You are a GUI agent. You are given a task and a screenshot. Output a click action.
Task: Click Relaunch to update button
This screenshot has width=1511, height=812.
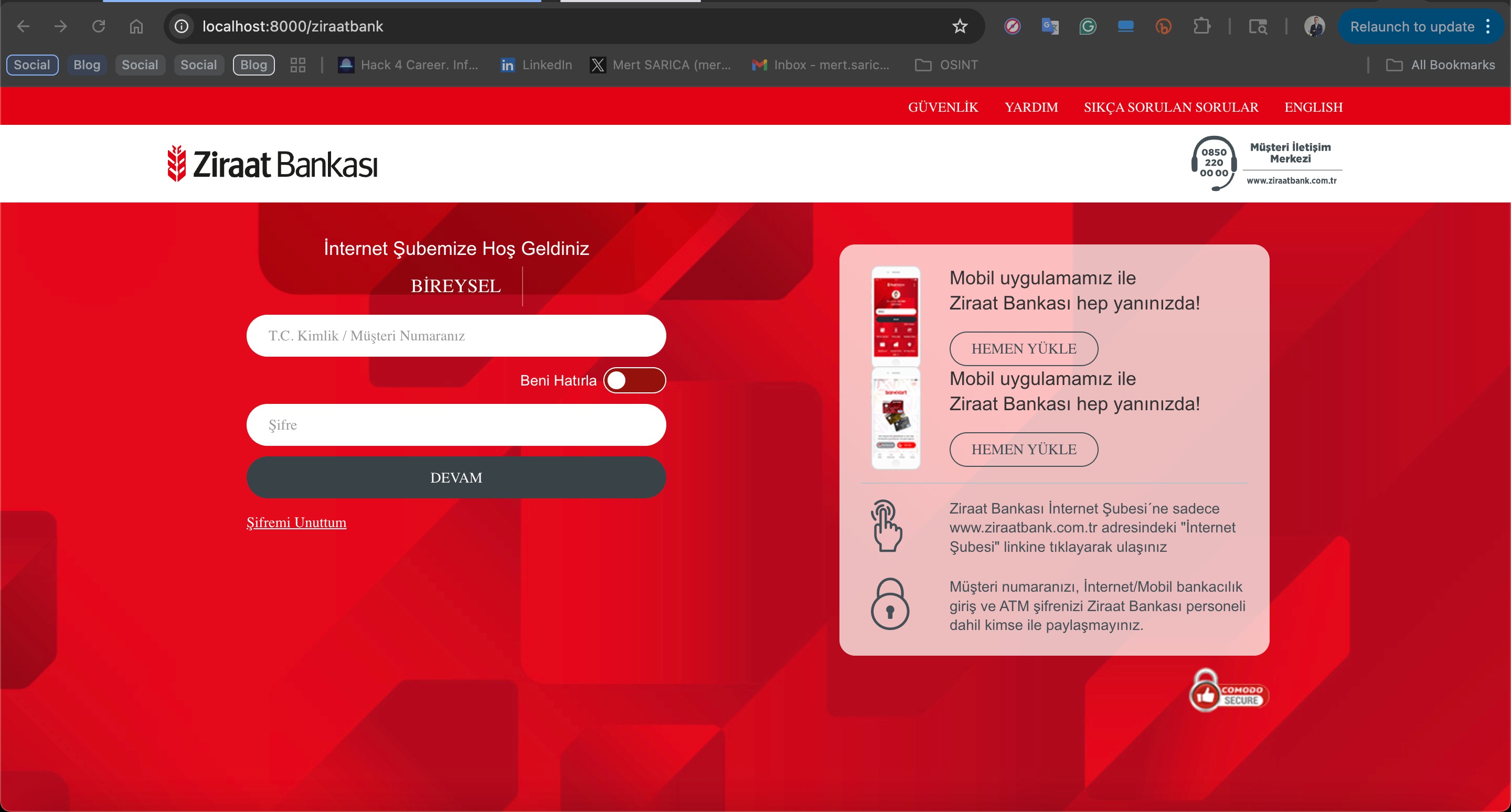tap(1412, 26)
